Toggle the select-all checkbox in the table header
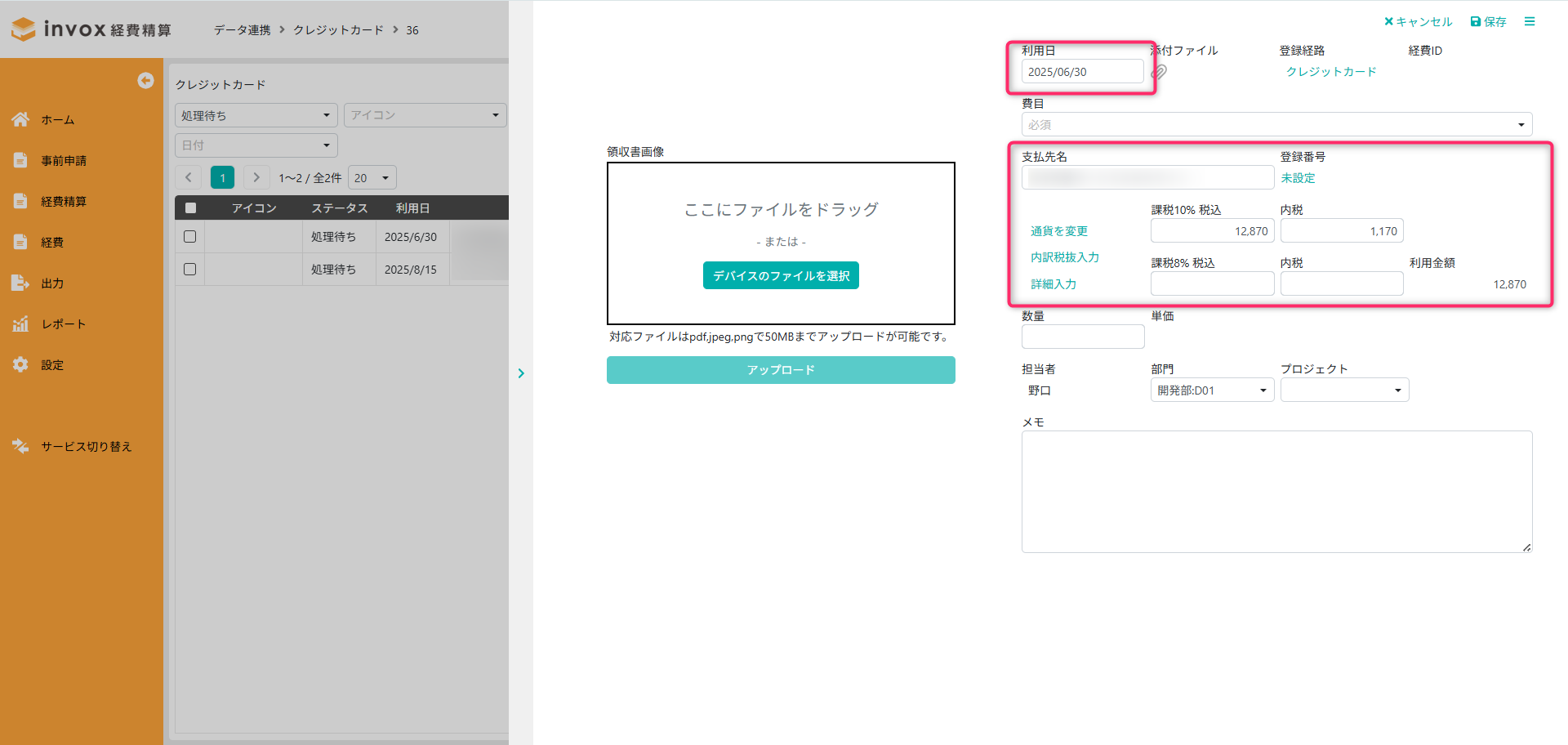1568x745 pixels. pos(189,207)
